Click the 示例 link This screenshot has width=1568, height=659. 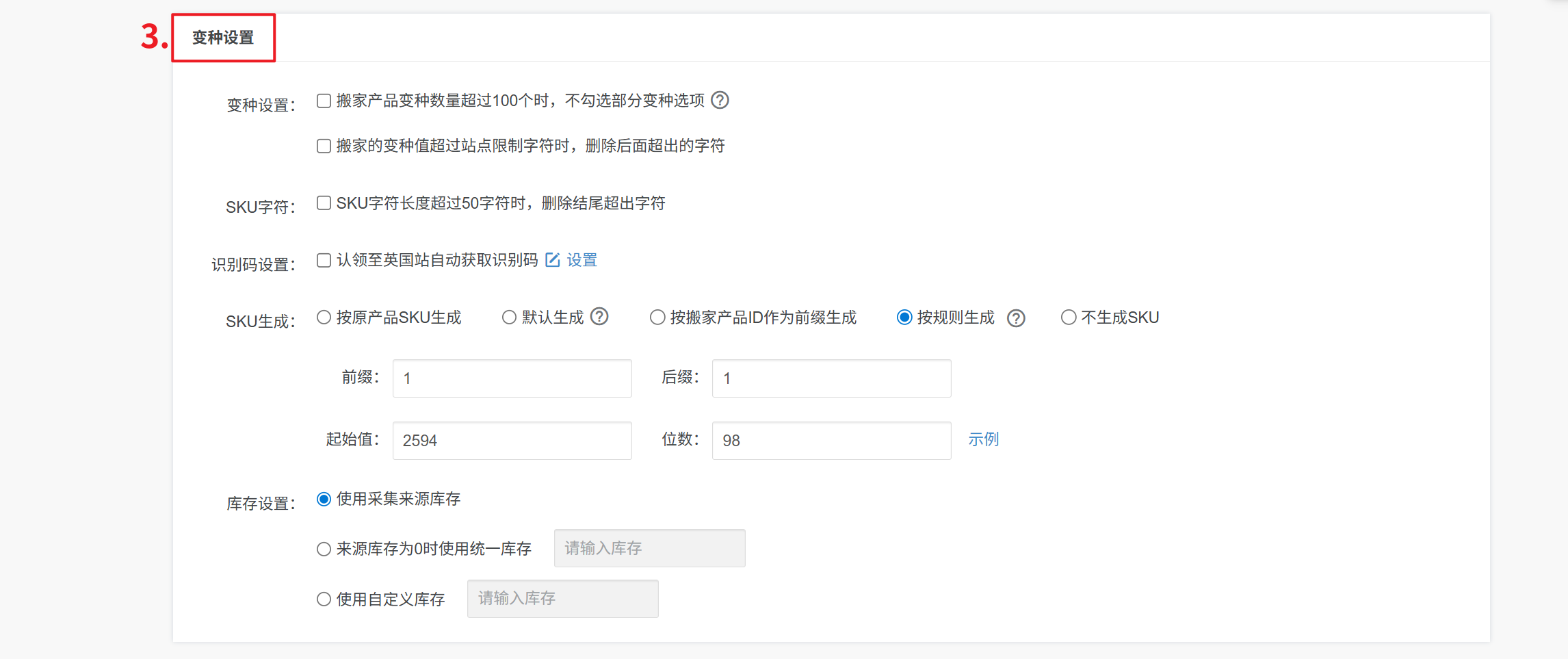point(983,439)
